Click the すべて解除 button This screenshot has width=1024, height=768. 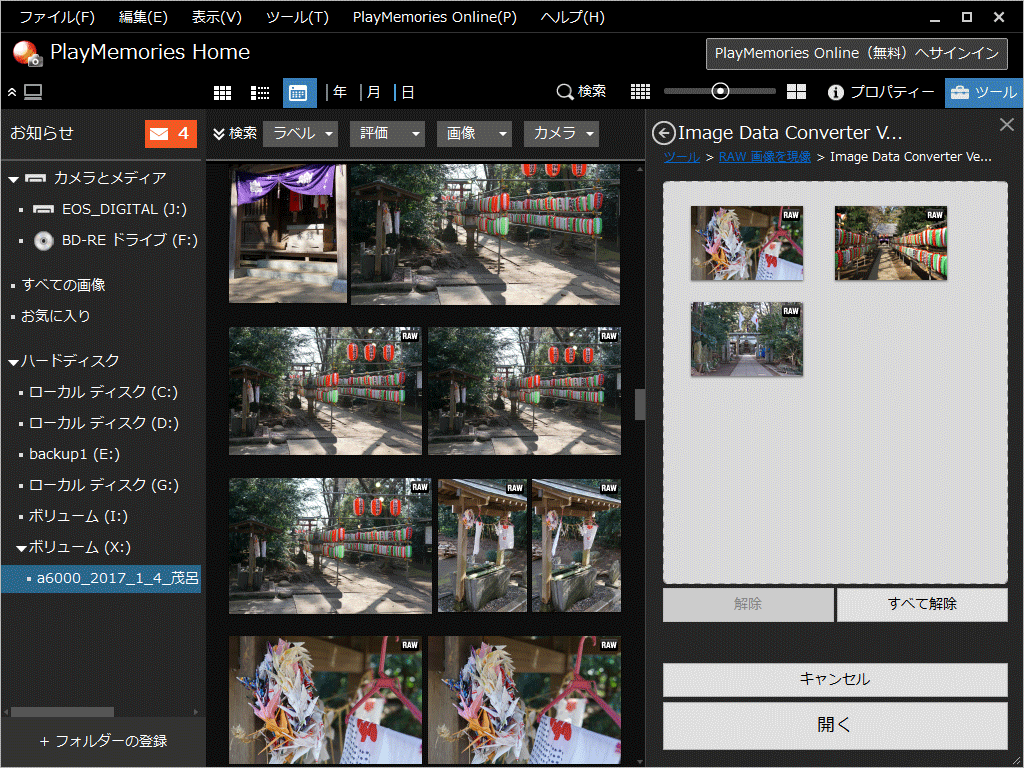pos(921,604)
